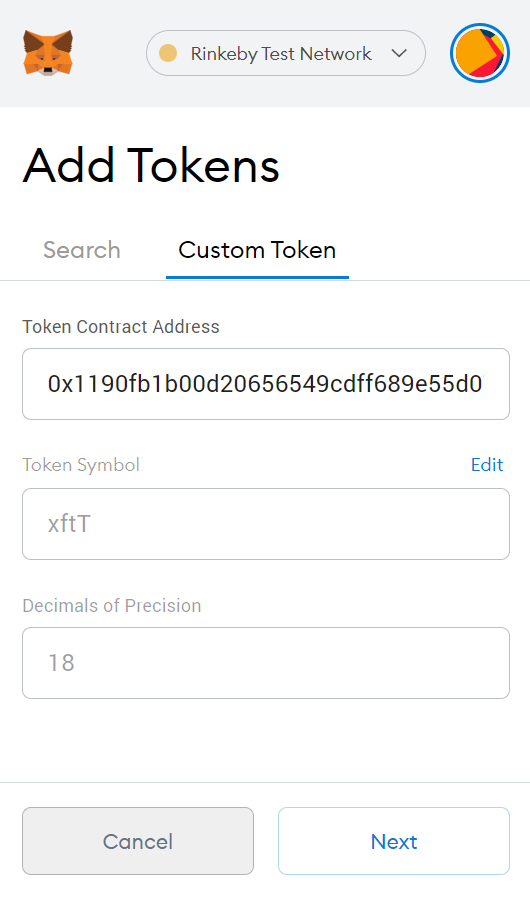Focus the Token Contract Address field
Screen dimensions: 530x898
[x=266, y=384]
